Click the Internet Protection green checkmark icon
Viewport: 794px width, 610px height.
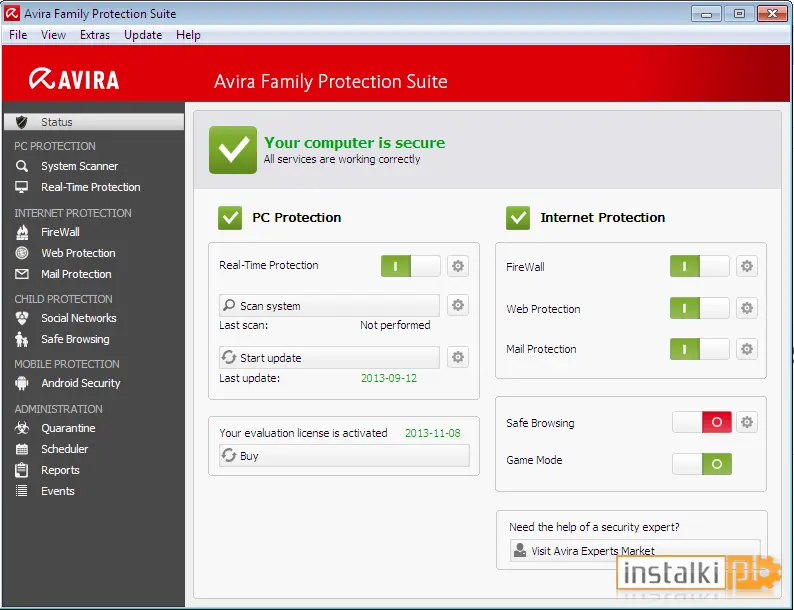pos(518,218)
